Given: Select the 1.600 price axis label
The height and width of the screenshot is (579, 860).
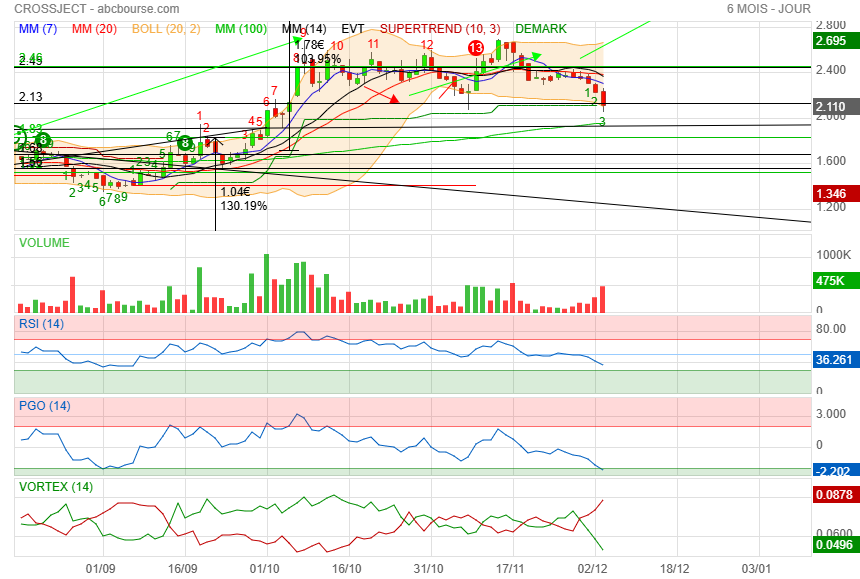Looking at the screenshot, I should tap(831, 161).
